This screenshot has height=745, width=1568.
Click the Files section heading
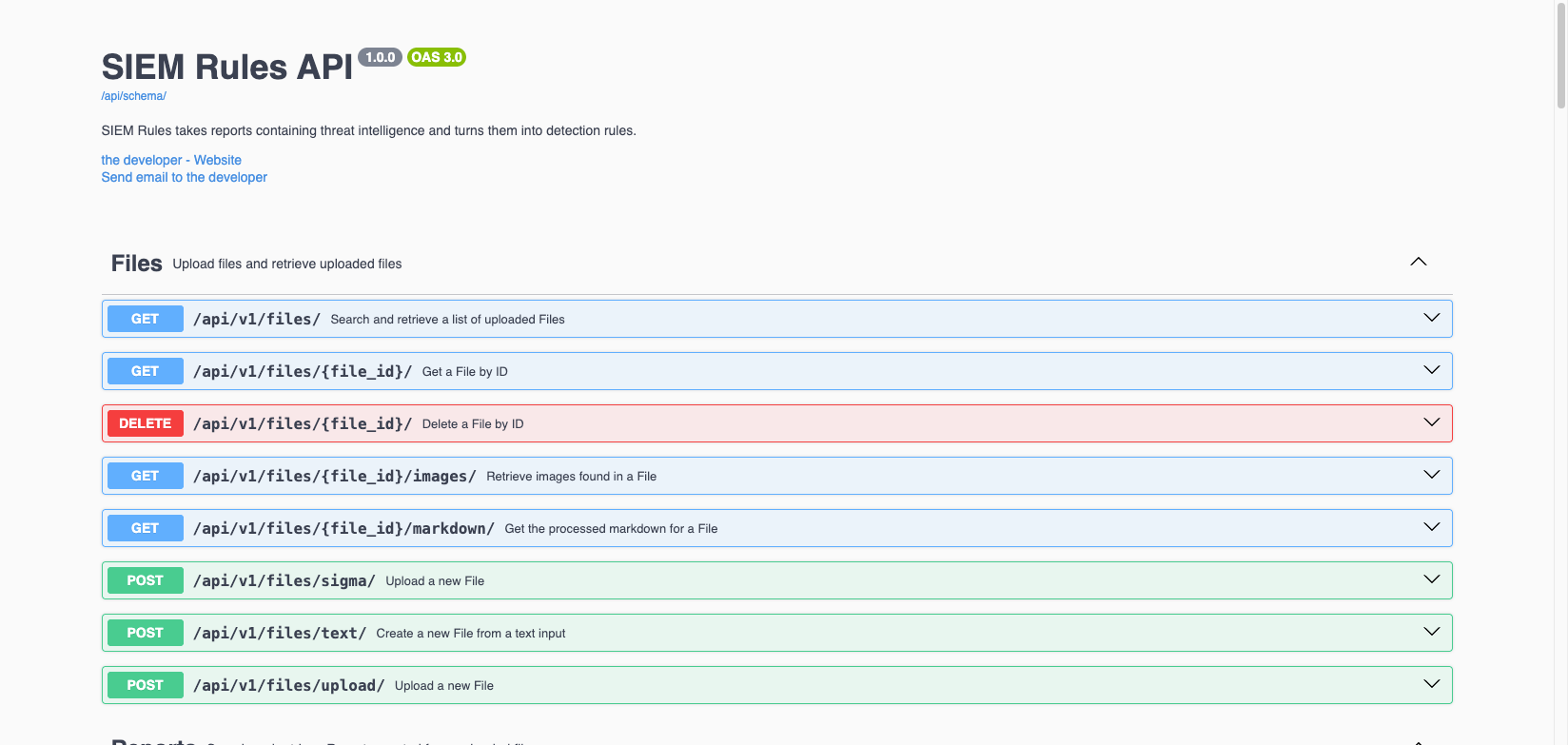tap(136, 264)
